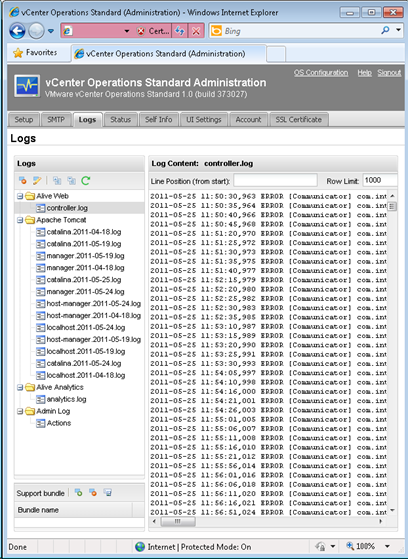Screen dimensions: 408x559
Task: Click the Line Position input field
Action: [275, 180]
